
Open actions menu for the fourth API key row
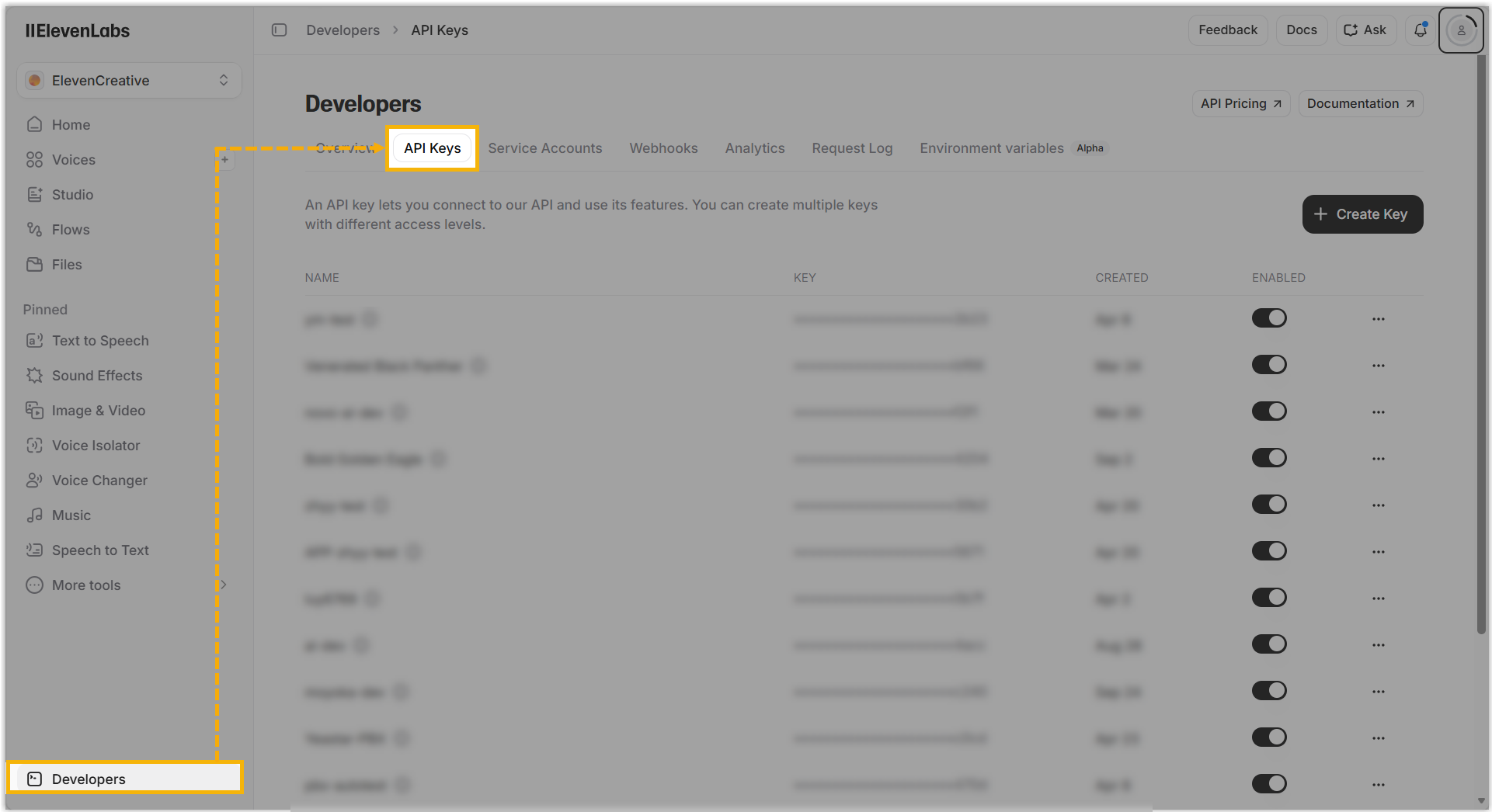(1378, 458)
